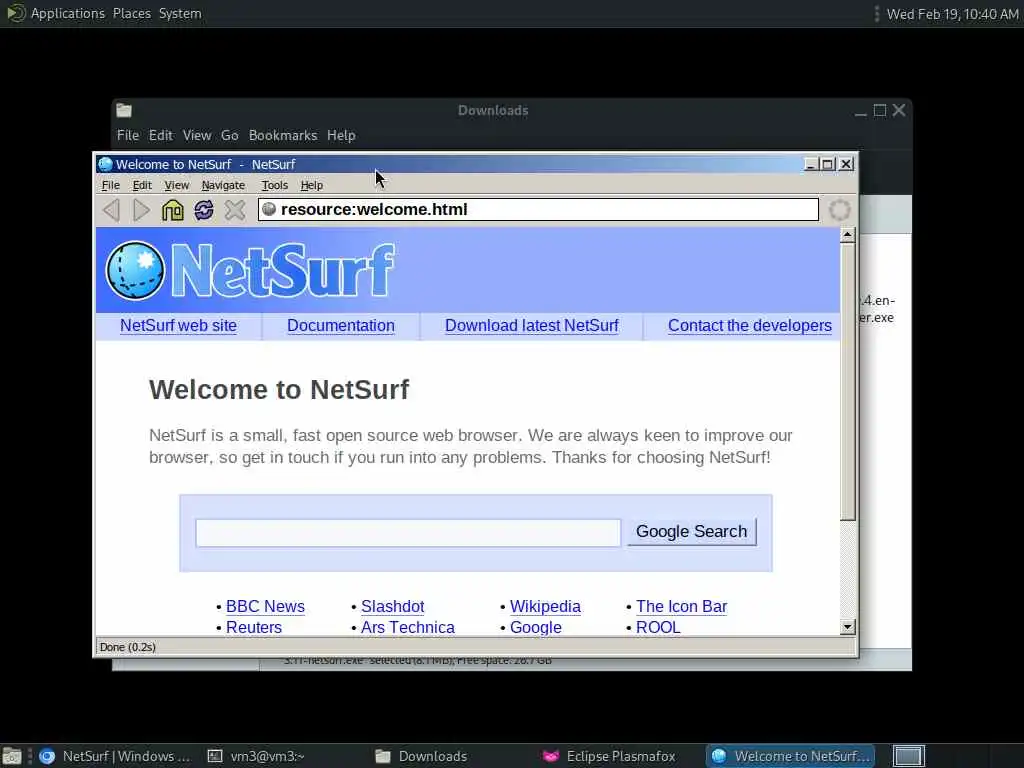This screenshot has height=768, width=1024.
Task: Click the Welcome to NetSurf heading
Action: (279, 390)
